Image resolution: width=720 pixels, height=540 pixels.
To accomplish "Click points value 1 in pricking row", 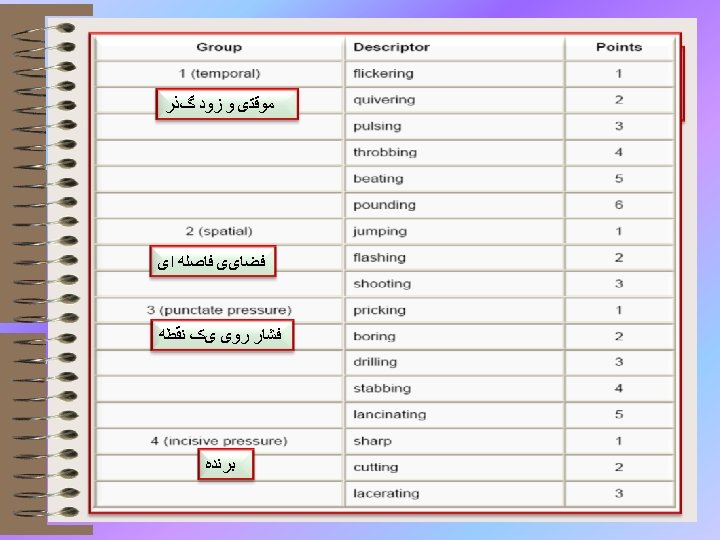I will 619,310.
